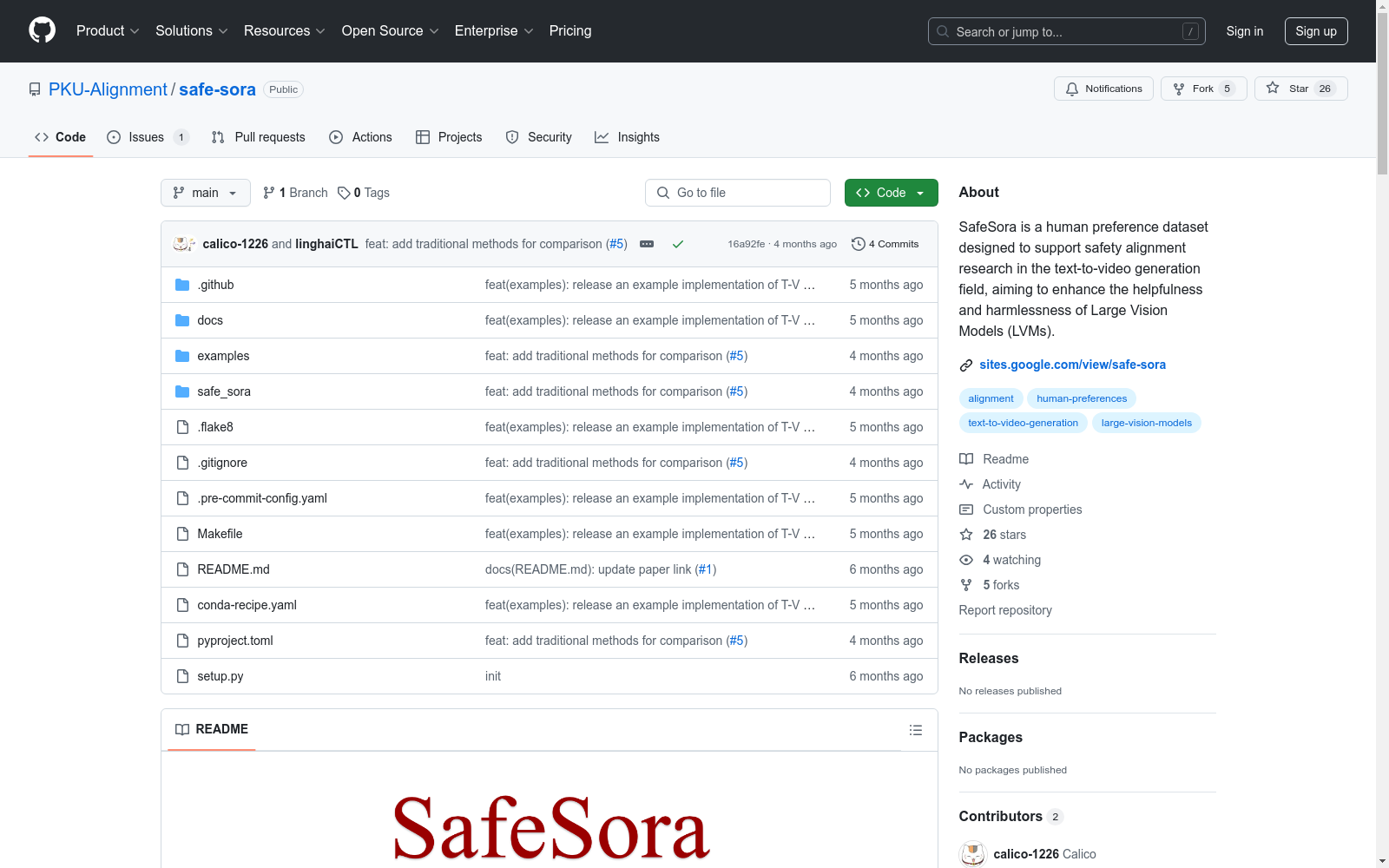Screen dimensions: 1389x868
Task: Switch to the Code tab
Action: [61, 137]
